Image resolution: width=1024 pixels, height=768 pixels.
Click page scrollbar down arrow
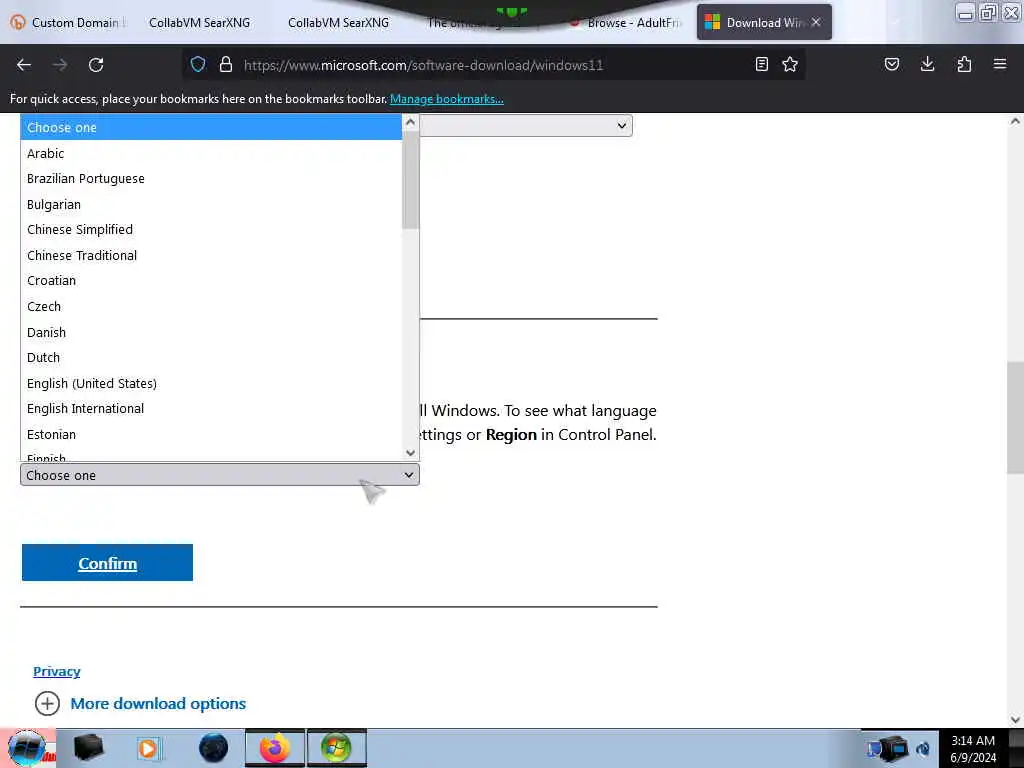pyautogui.click(x=1015, y=719)
